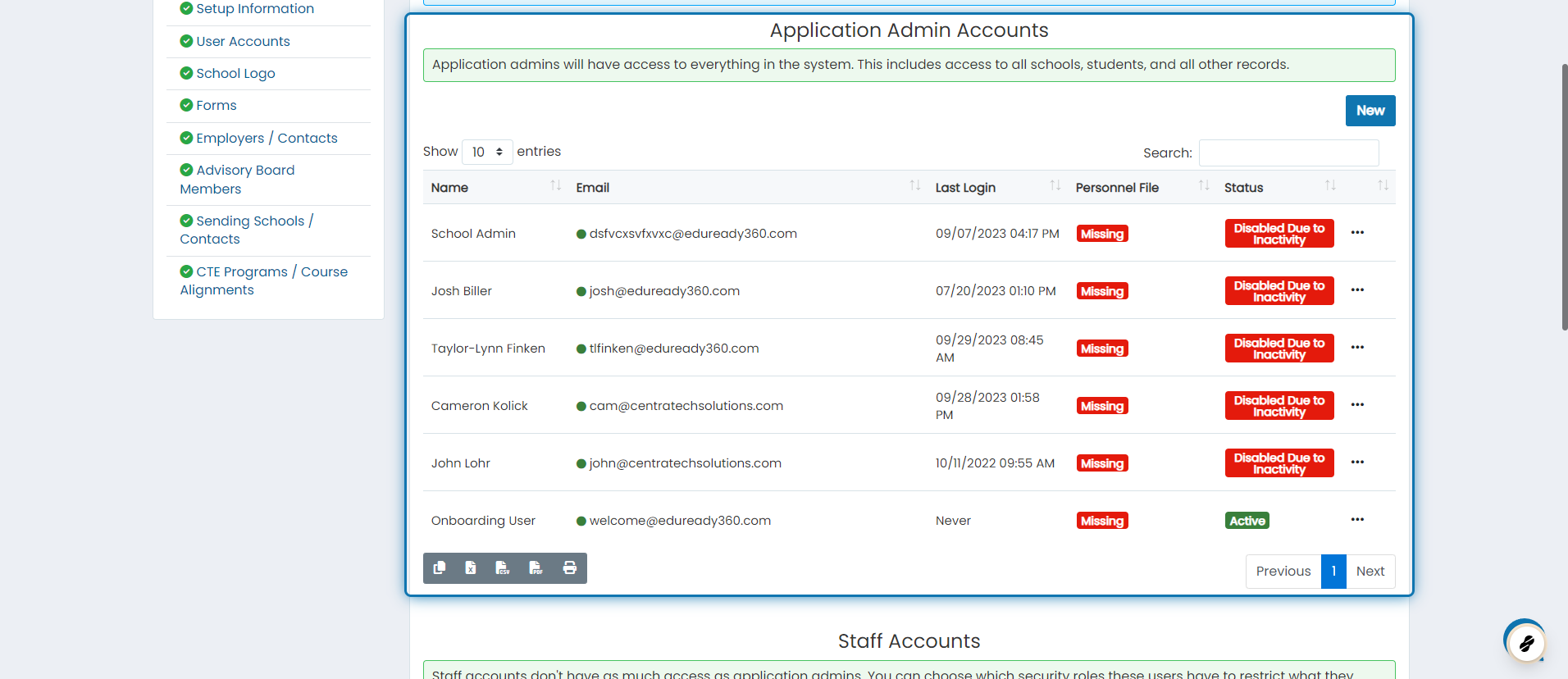
Task: Click the green checkmark beside Sending Schools
Action: point(186,221)
